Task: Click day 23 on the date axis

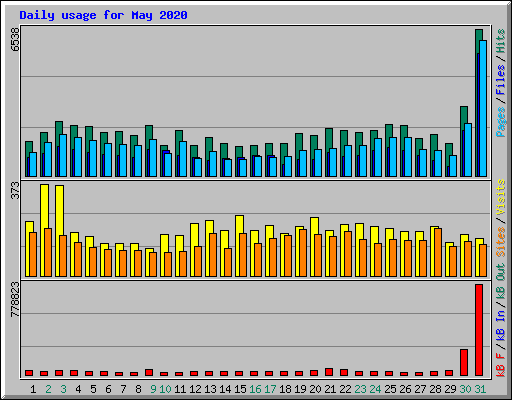Action: [360, 389]
